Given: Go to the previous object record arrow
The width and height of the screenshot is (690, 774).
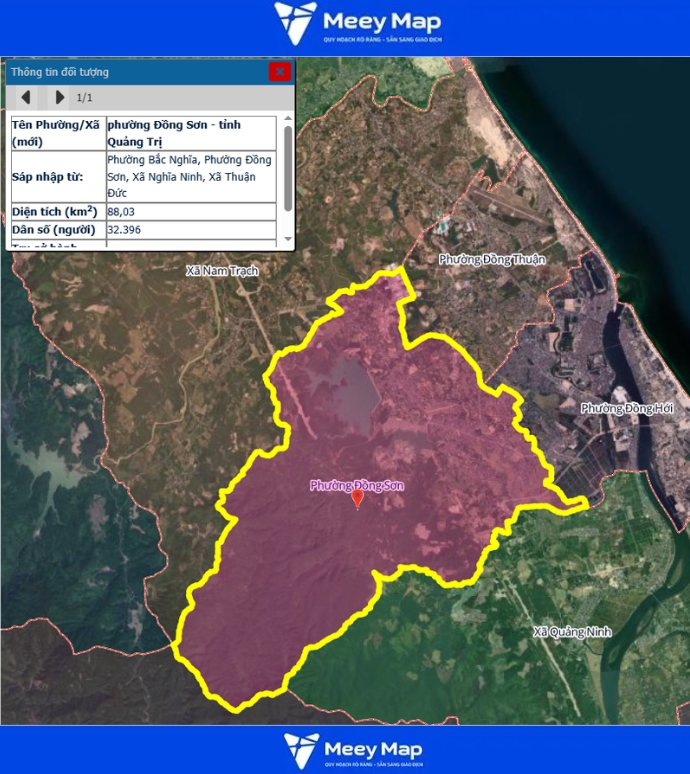Looking at the screenshot, I should (26, 97).
